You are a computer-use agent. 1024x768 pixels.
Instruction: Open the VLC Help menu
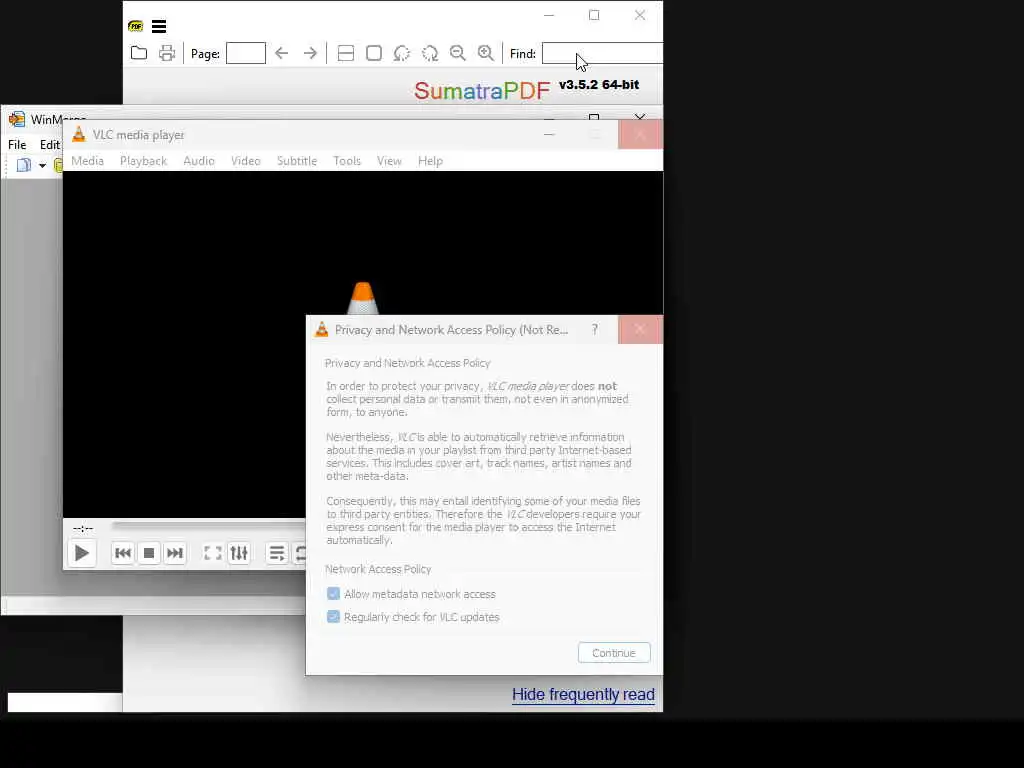tap(430, 161)
